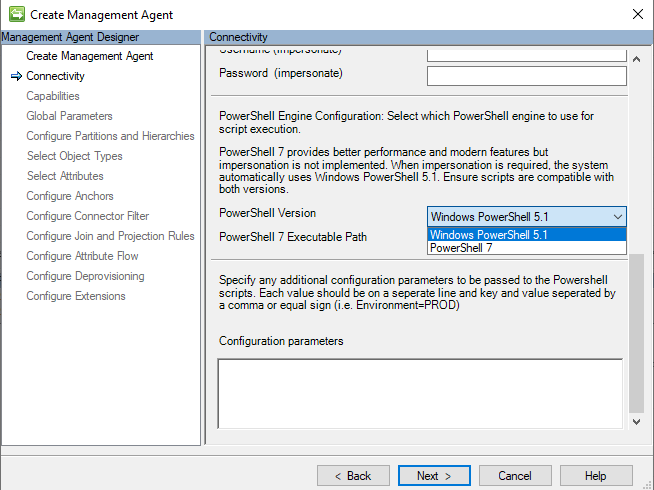Click the Username (impersonate) text field
The width and height of the screenshot is (654, 490).
click(x=526, y=54)
